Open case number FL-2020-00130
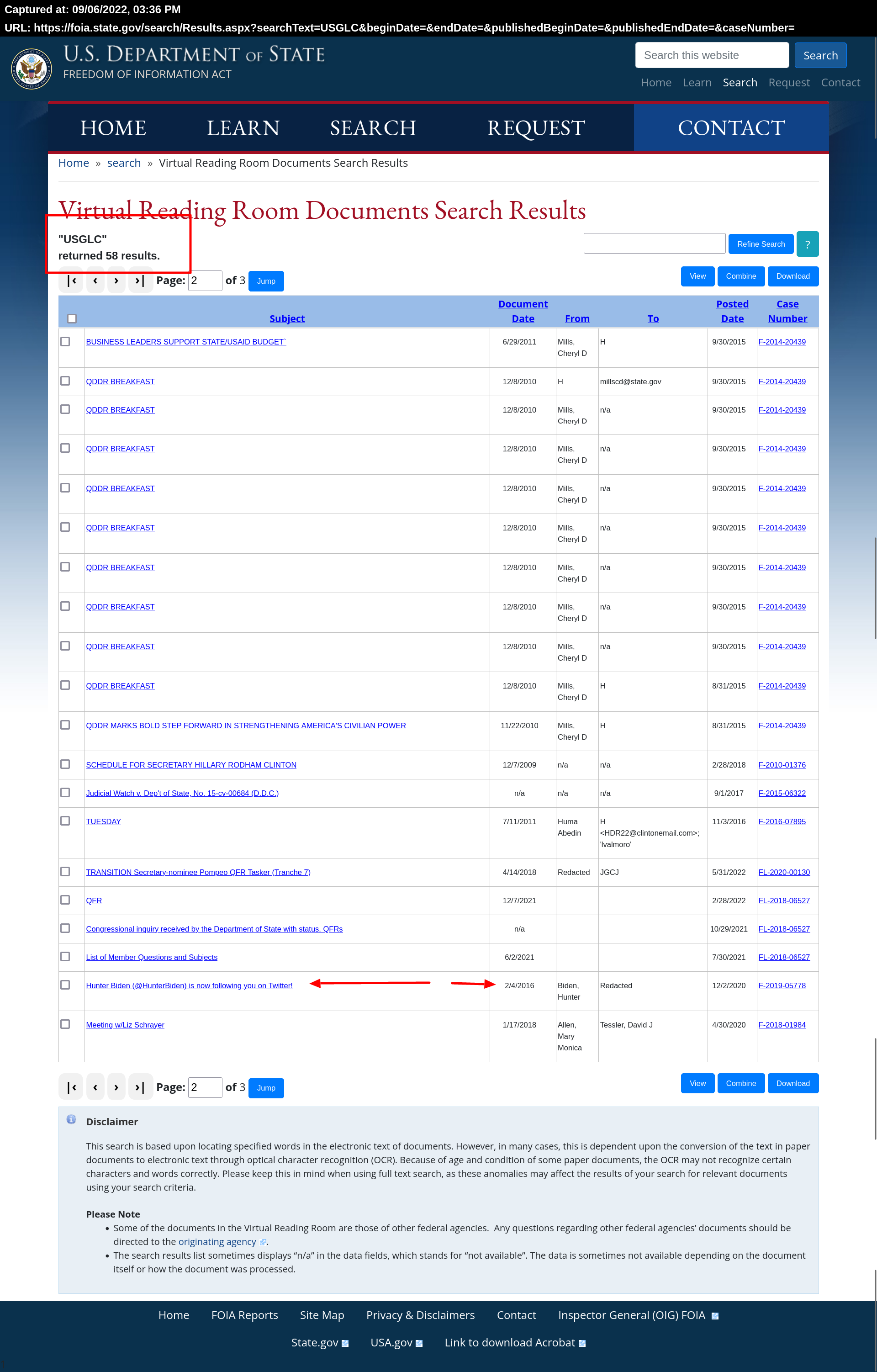This screenshot has height=1372, width=877. pyautogui.click(x=784, y=872)
